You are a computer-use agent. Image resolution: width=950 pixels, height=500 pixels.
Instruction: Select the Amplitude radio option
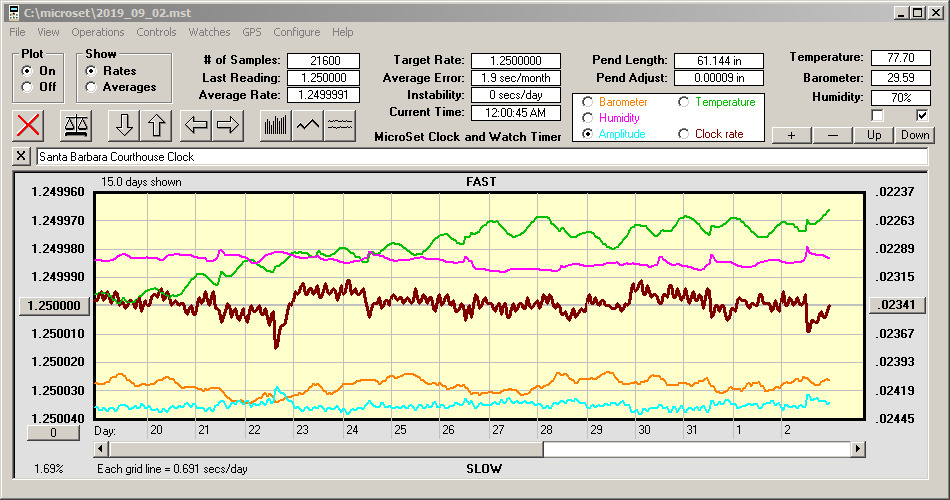pos(587,134)
